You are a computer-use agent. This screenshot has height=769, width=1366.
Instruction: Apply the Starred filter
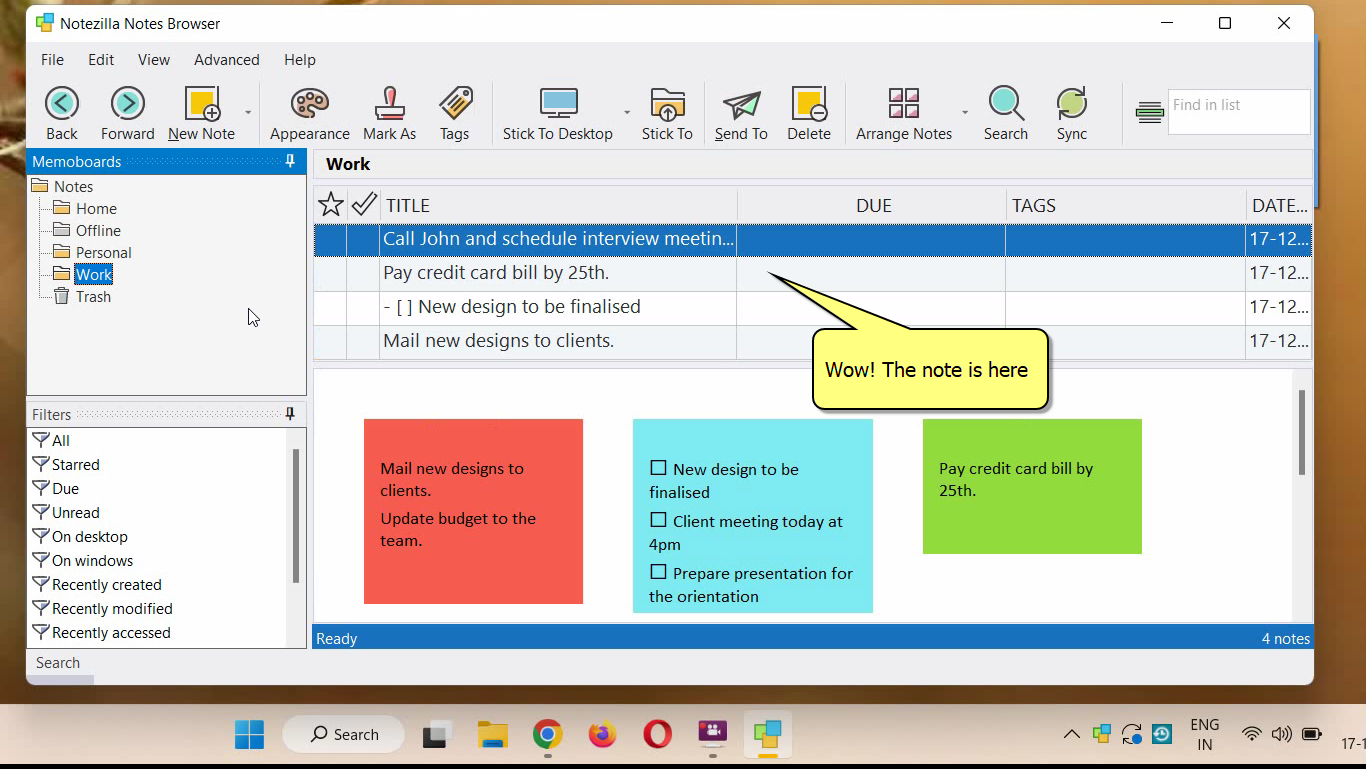(x=66, y=464)
